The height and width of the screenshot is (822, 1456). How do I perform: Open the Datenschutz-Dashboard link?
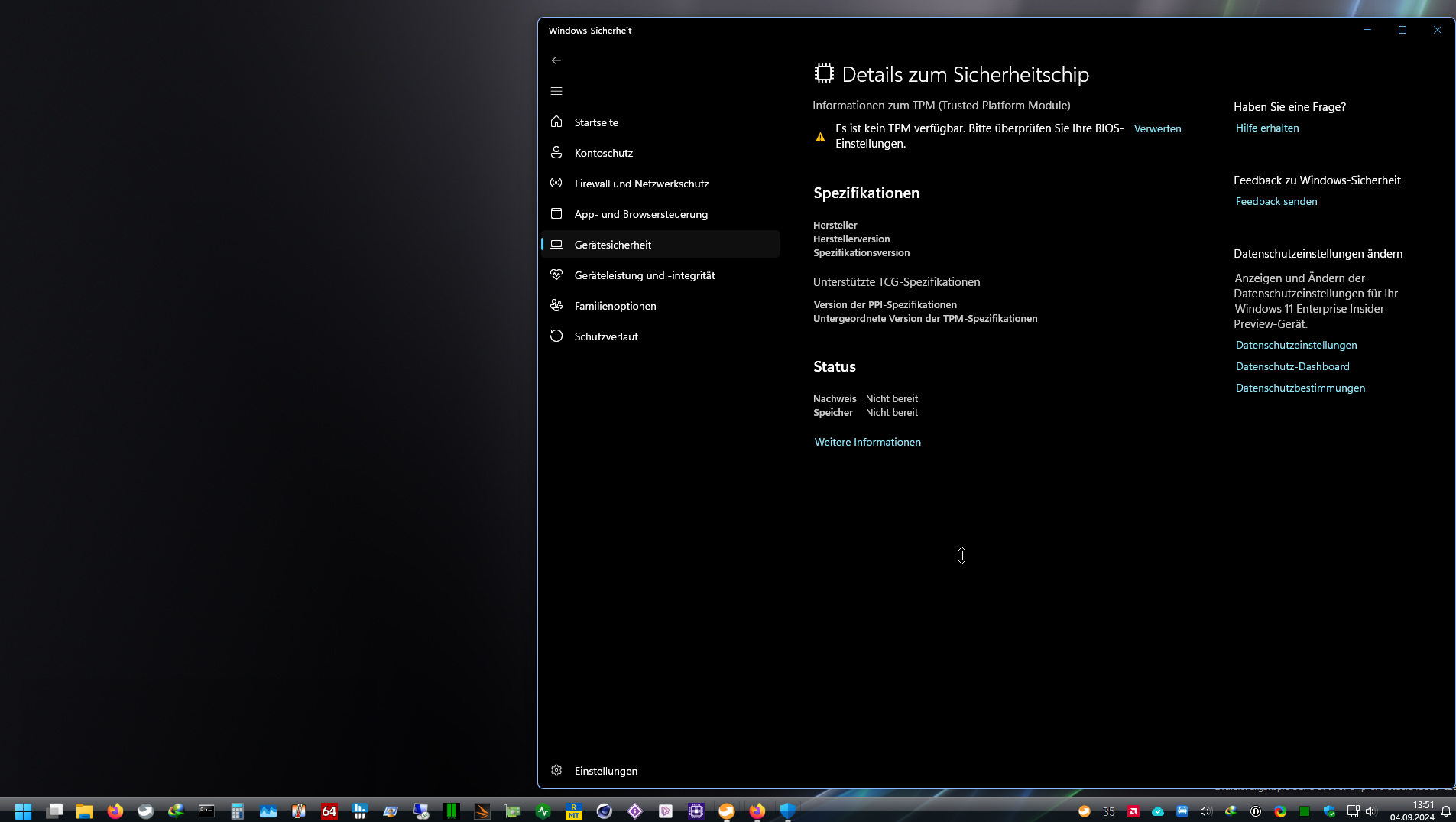pos(1292,366)
